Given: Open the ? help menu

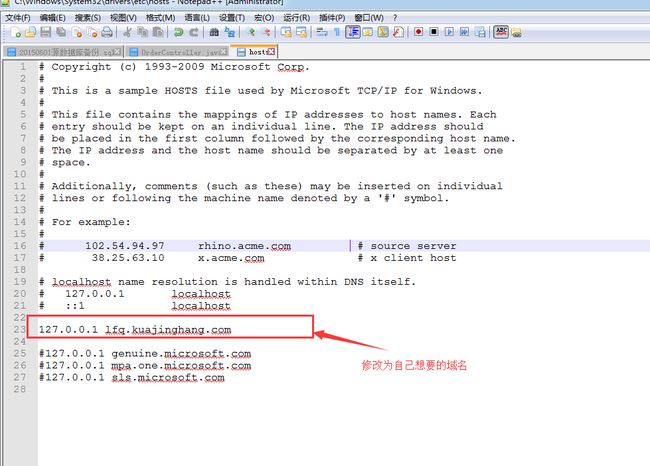Looking at the screenshot, I should click(x=395, y=18).
